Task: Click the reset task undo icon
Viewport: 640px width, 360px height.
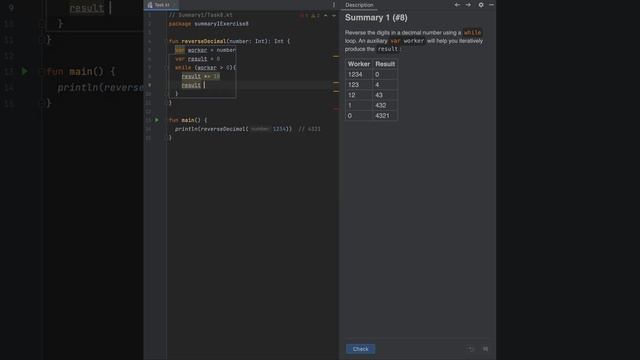Action: [x=471, y=349]
